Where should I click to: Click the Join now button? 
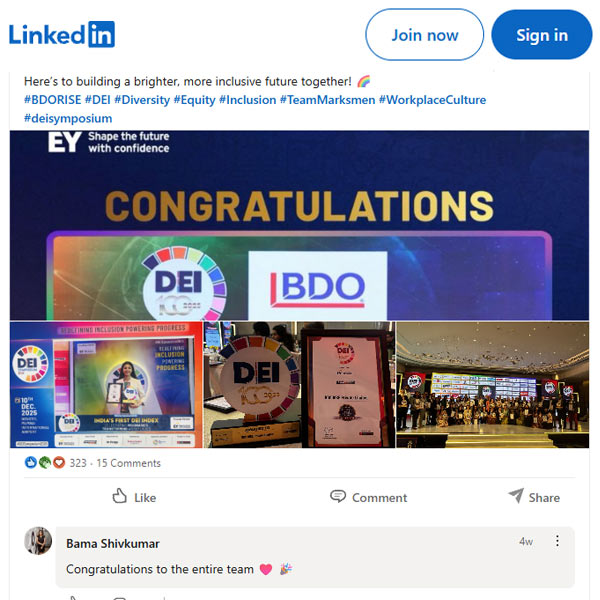click(424, 35)
